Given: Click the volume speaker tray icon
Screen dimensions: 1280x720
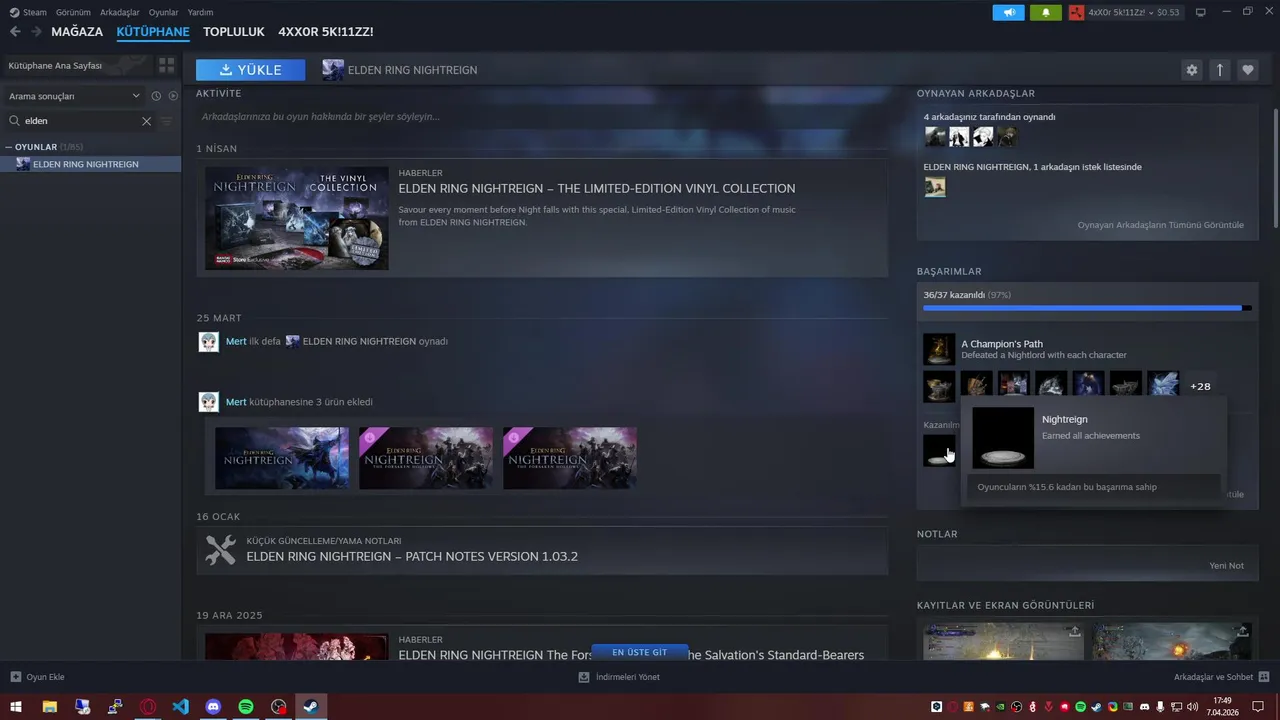Looking at the screenshot, I should [1192, 707].
